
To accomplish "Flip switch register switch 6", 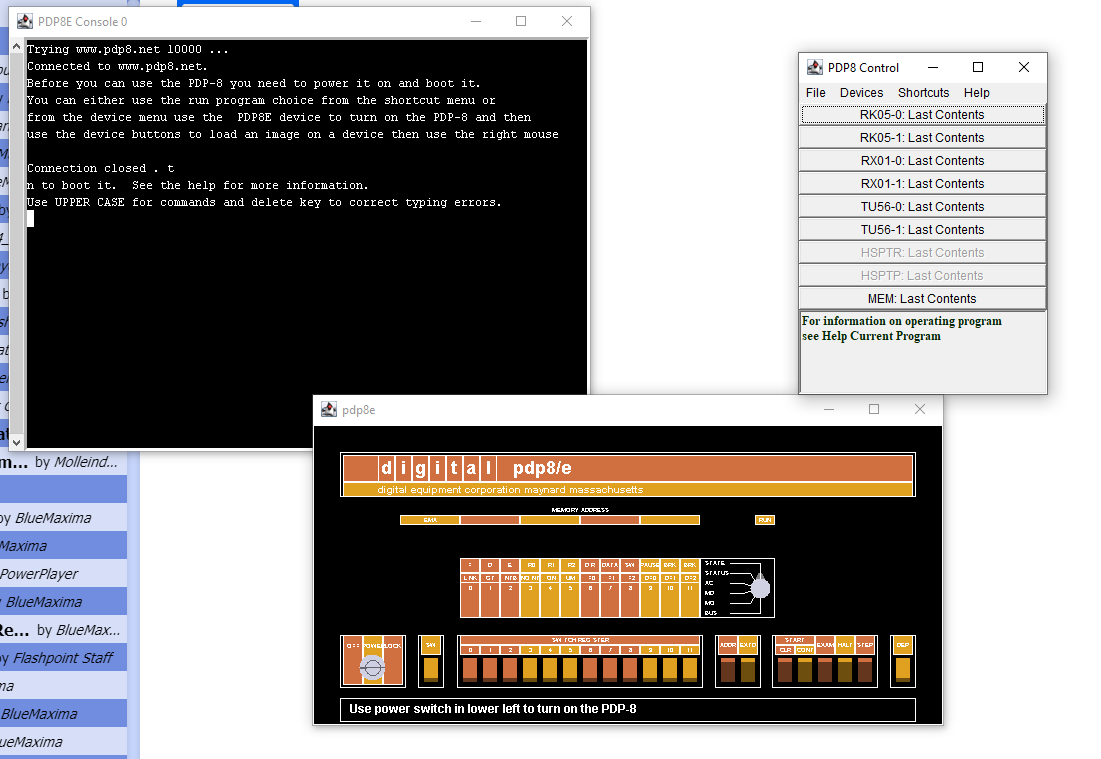I will (590, 668).
